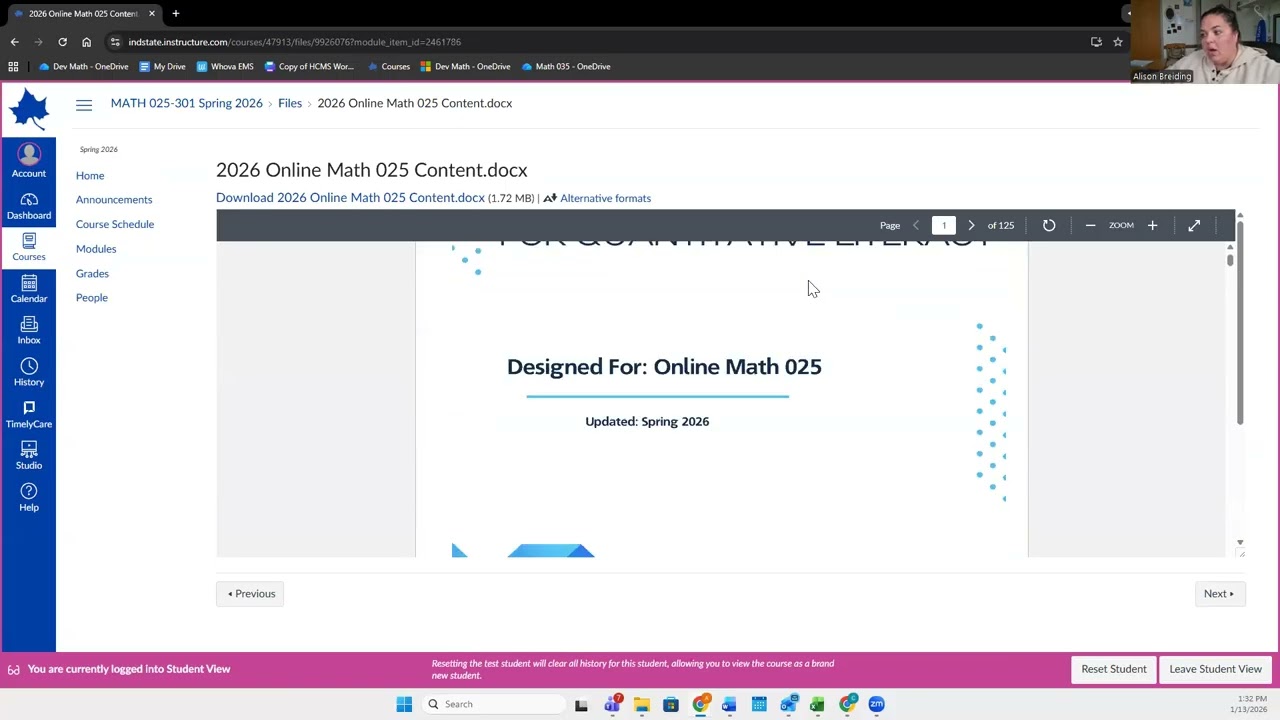Go to next page in document viewer
The width and height of the screenshot is (1280, 720).
pyautogui.click(x=971, y=226)
